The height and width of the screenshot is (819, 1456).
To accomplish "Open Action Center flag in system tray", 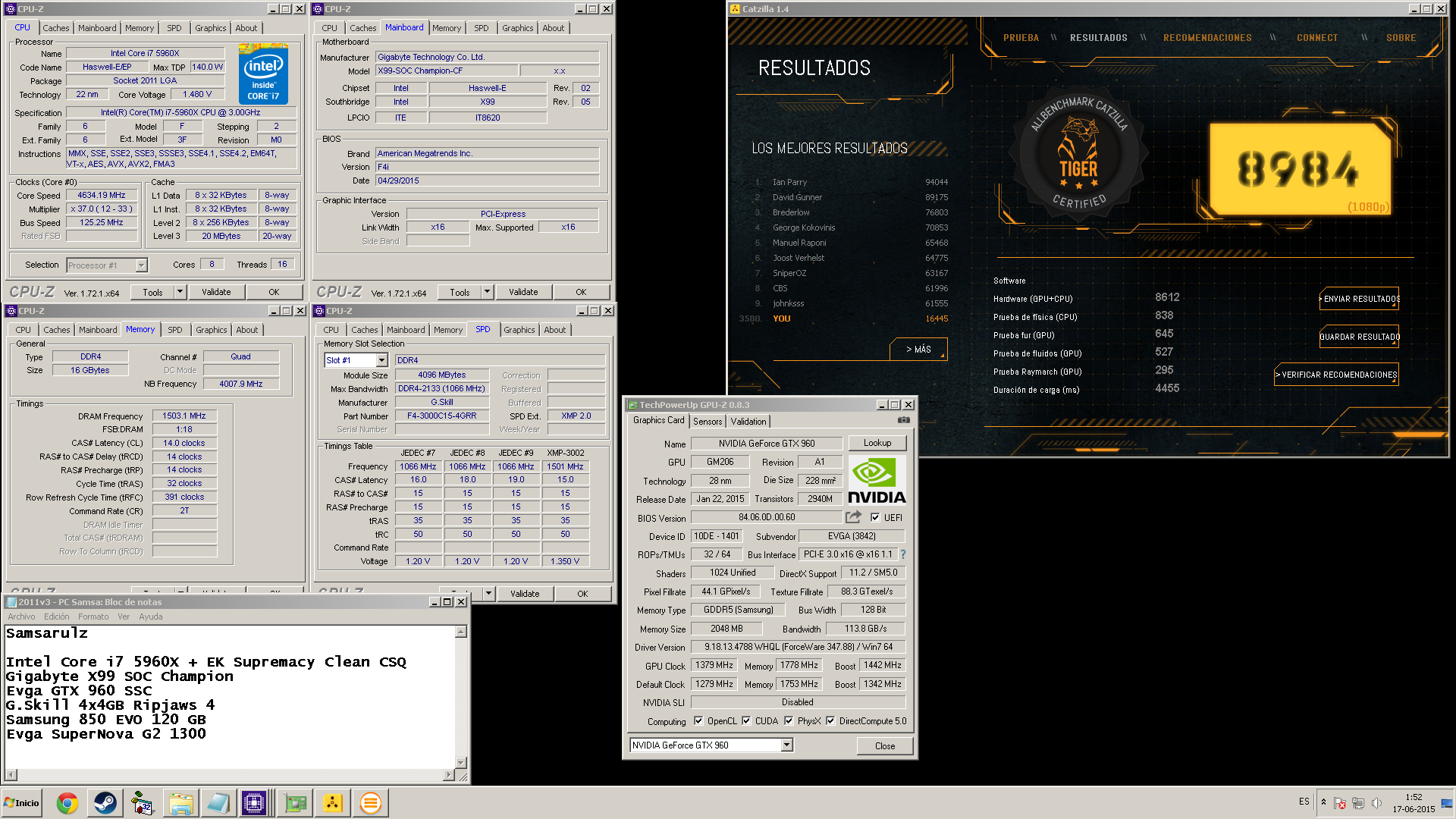I will (1340, 803).
